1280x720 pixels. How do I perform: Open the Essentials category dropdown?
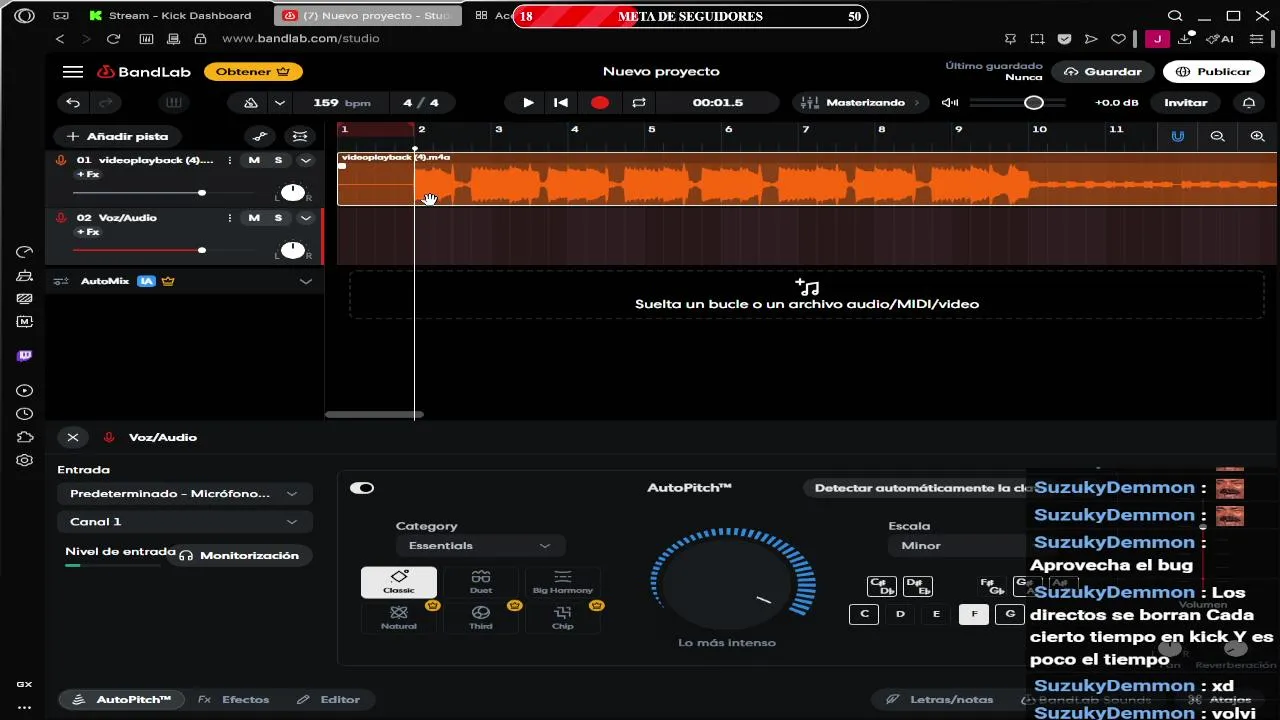[x=480, y=546]
